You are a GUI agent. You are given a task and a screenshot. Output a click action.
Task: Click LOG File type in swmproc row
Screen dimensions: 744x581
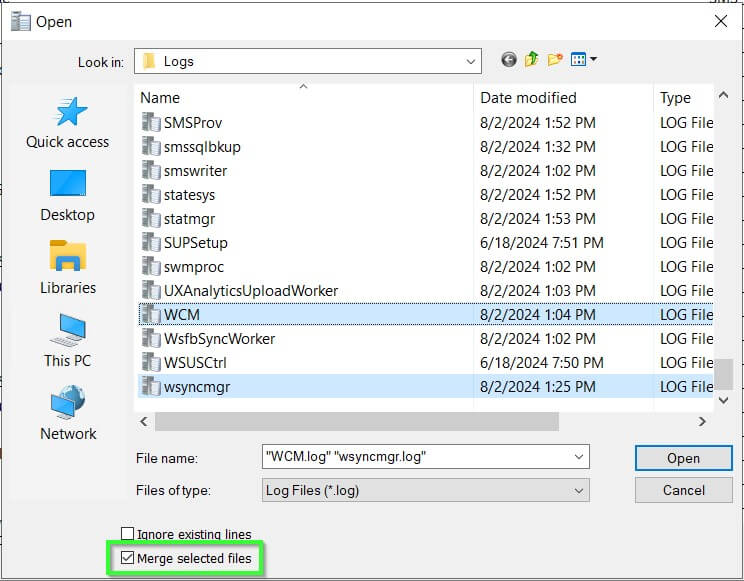(x=687, y=267)
